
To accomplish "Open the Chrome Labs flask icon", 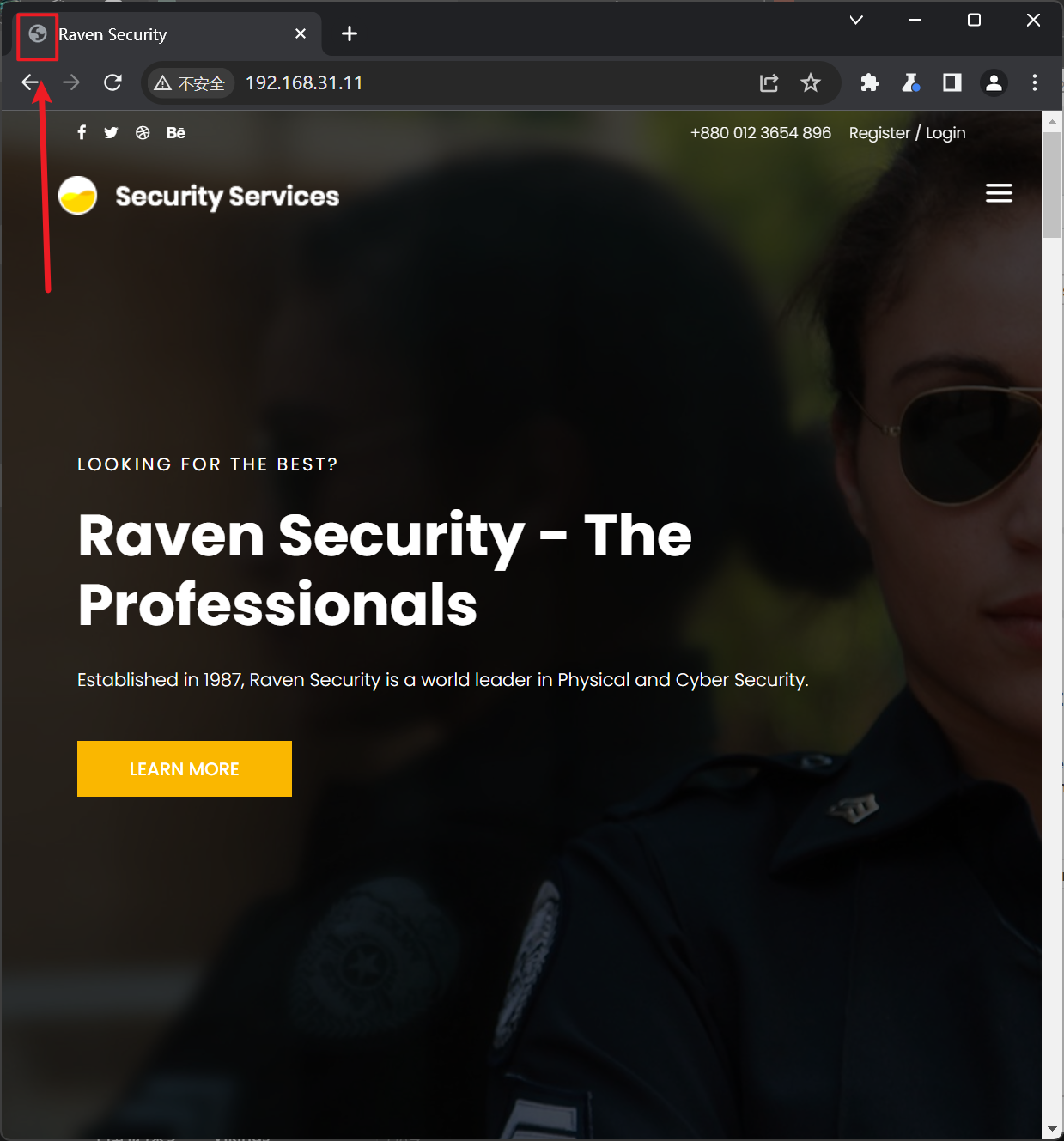I will pyautogui.click(x=910, y=82).
